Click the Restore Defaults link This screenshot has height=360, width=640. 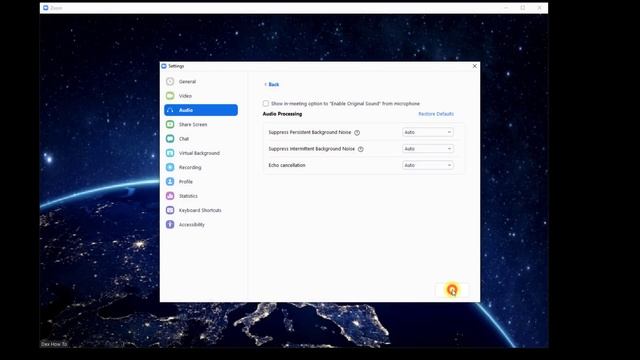(x=436, y=114)
